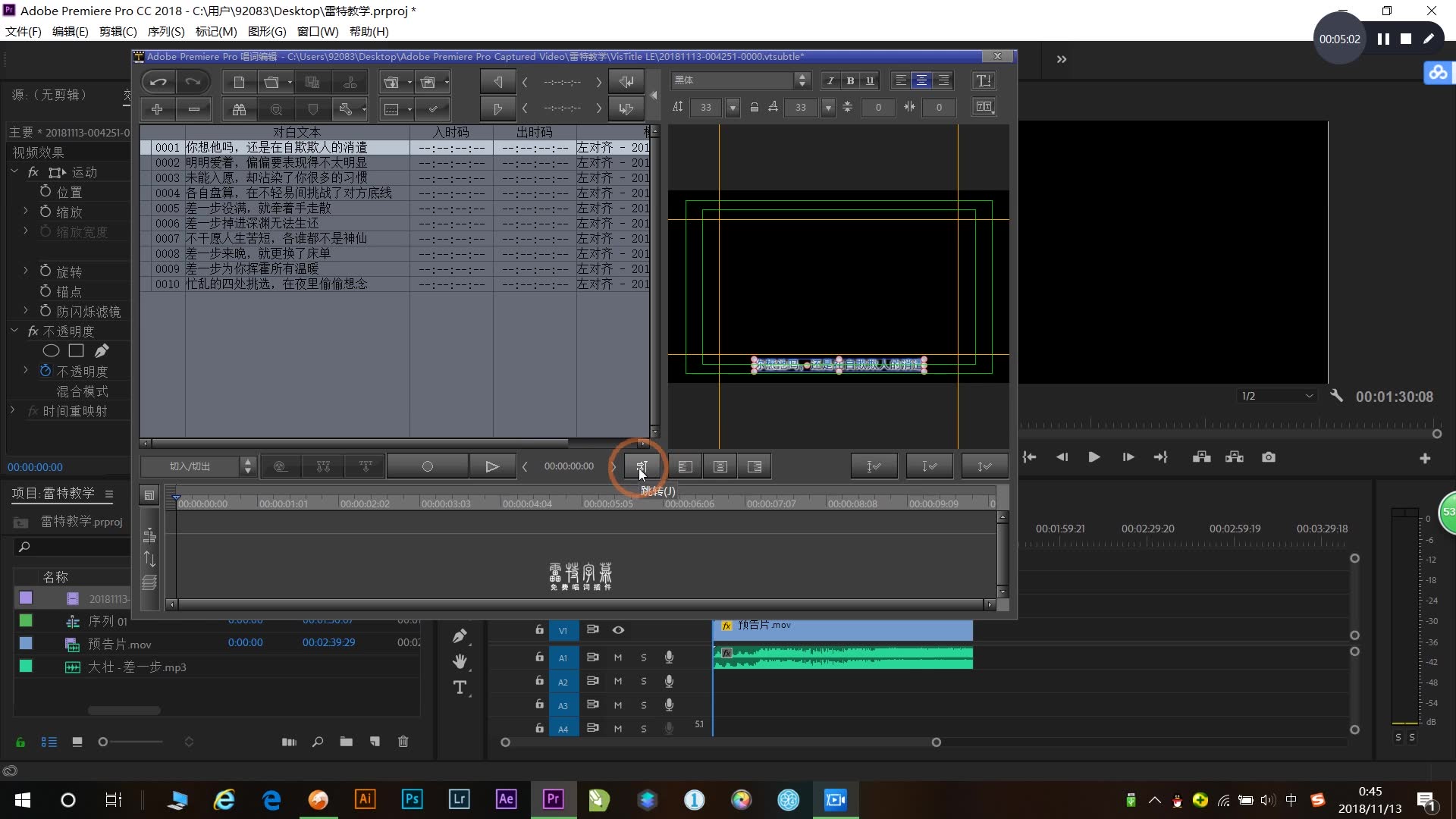Click the binoculars find icon
The image size is (1456, 819).
pos(239,109)
